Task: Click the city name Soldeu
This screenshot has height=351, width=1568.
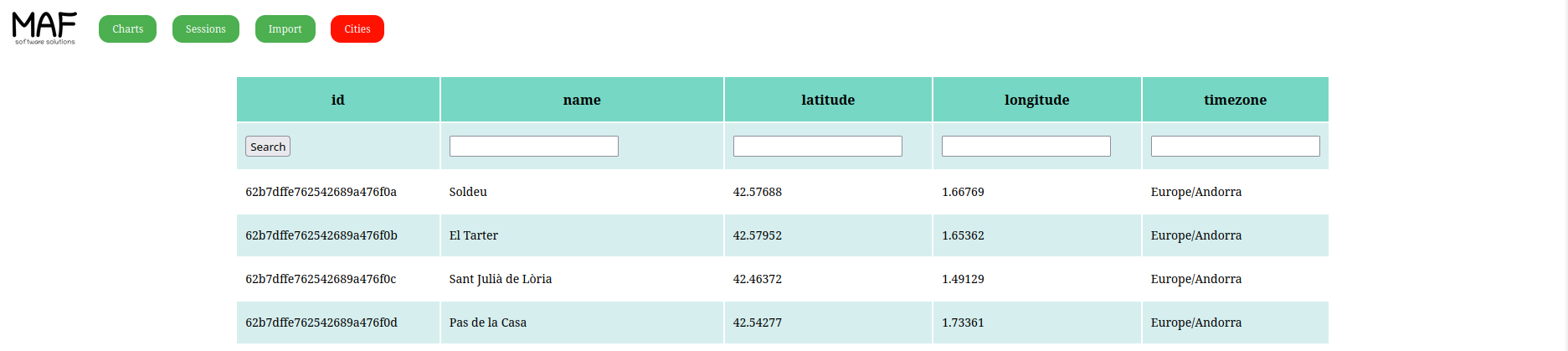Action: [x=468, y=192]
